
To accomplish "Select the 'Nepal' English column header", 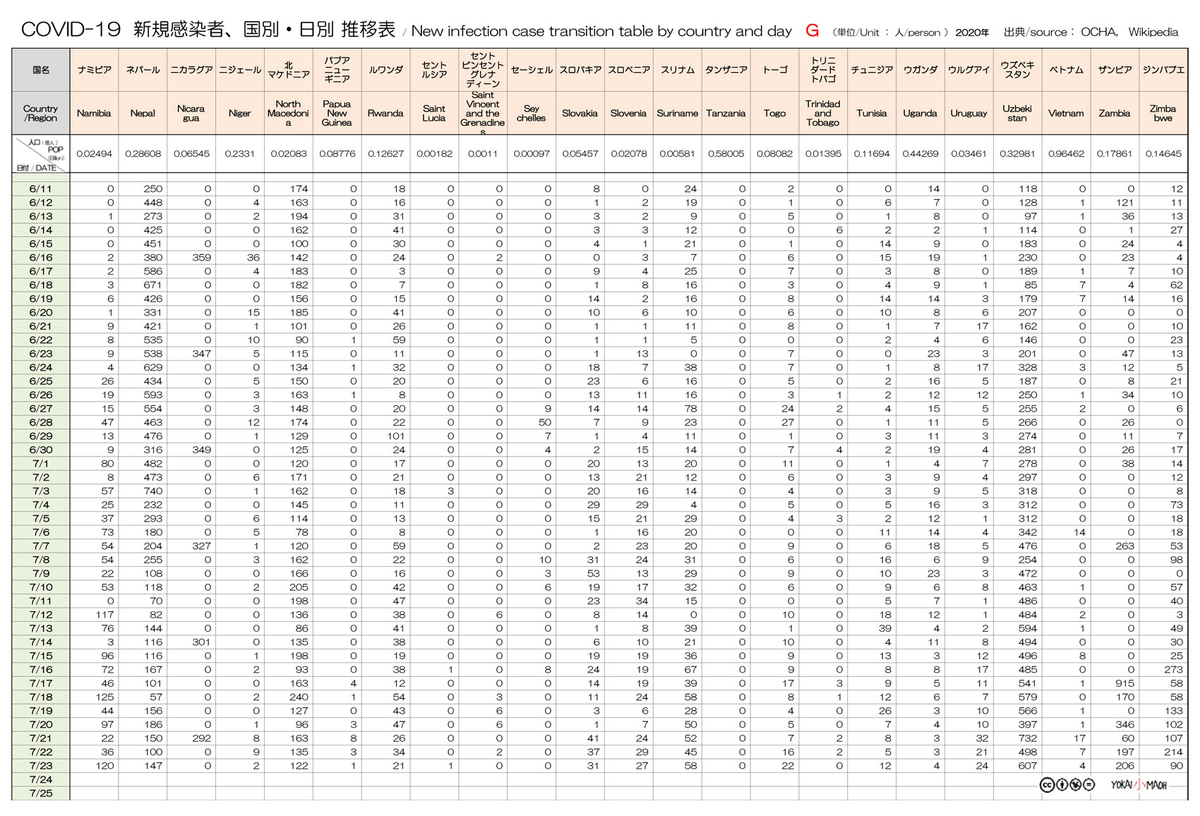I will tap(142, 113).
